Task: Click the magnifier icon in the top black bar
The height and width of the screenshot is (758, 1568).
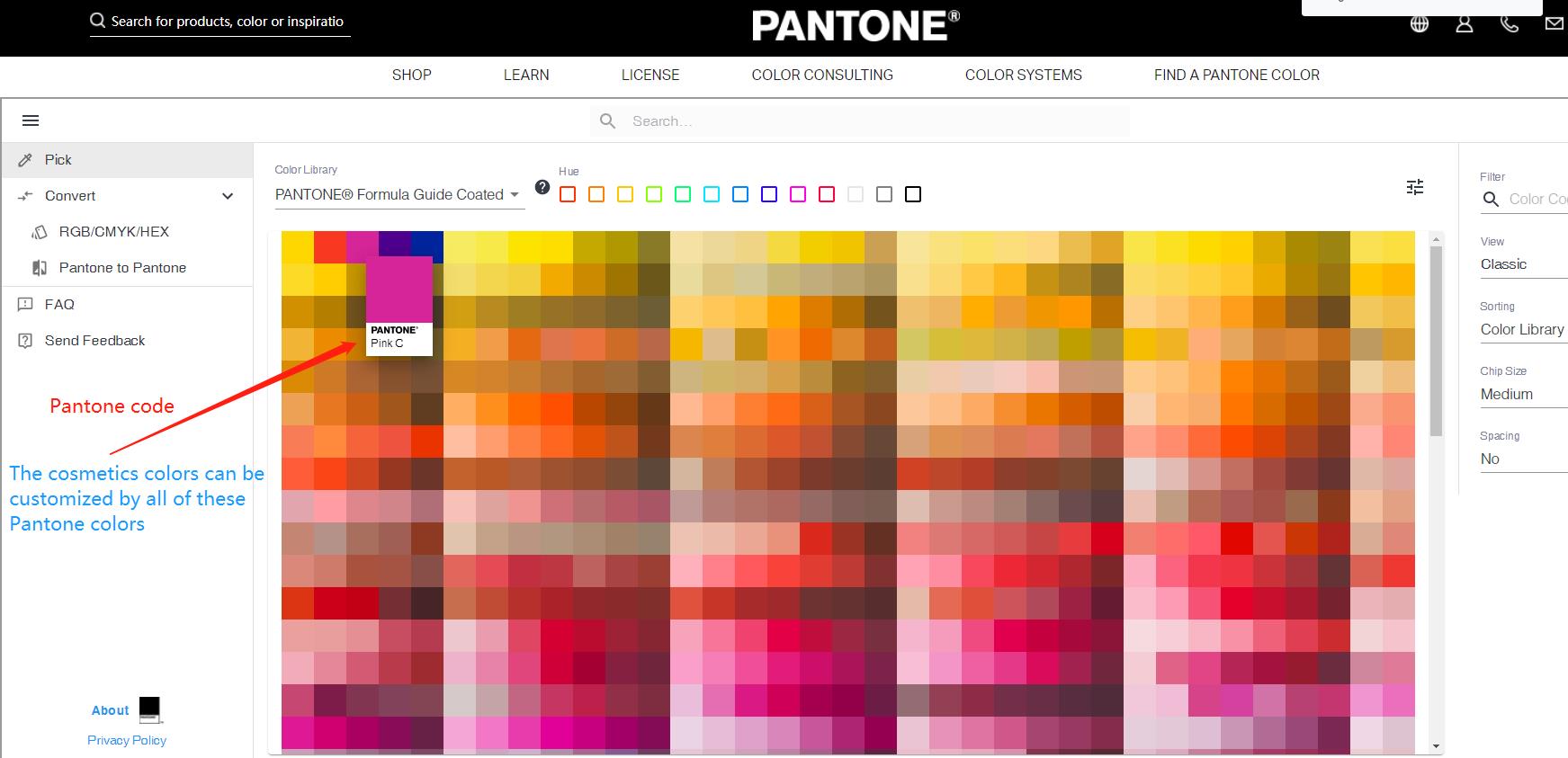Action: (x=97, y=21)
